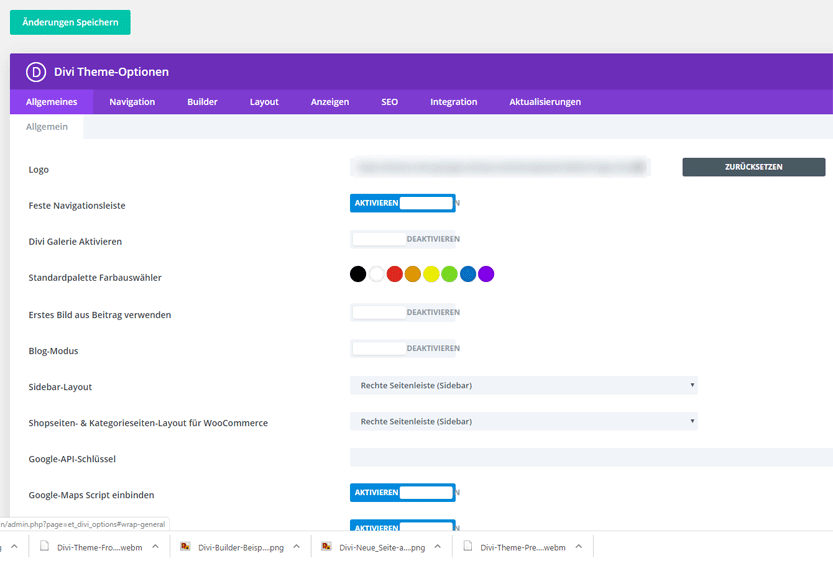Screen dimensions: 833x561
Task: Toggle the partially visible switch below Google-Maps
Action: [403, 525]
